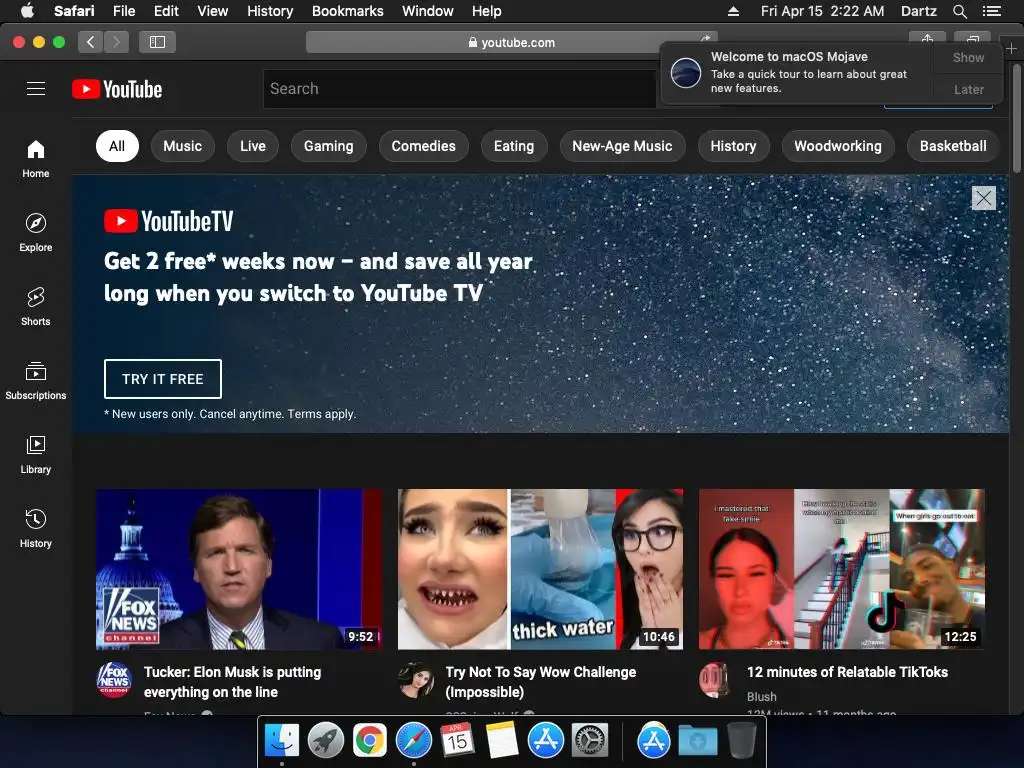Open Google Chrome from the Dock

370,740
